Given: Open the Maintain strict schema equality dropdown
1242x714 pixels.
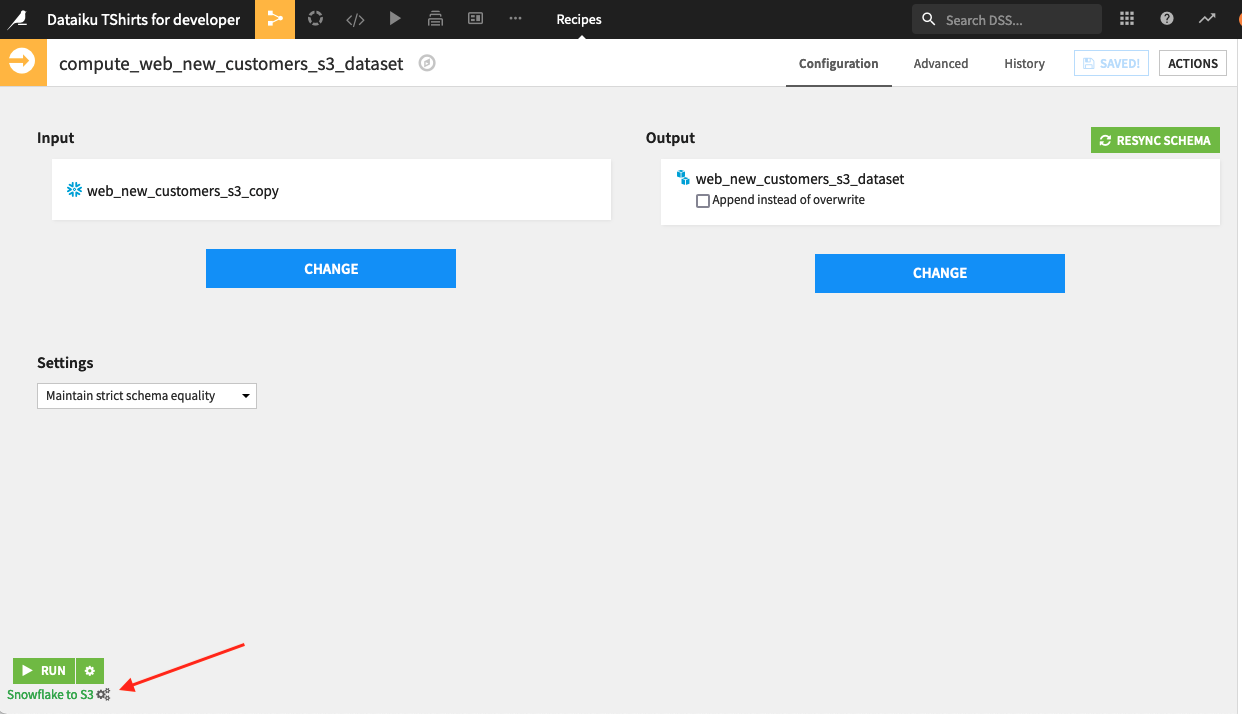Looking at the screenshot, I should (146, 395).
